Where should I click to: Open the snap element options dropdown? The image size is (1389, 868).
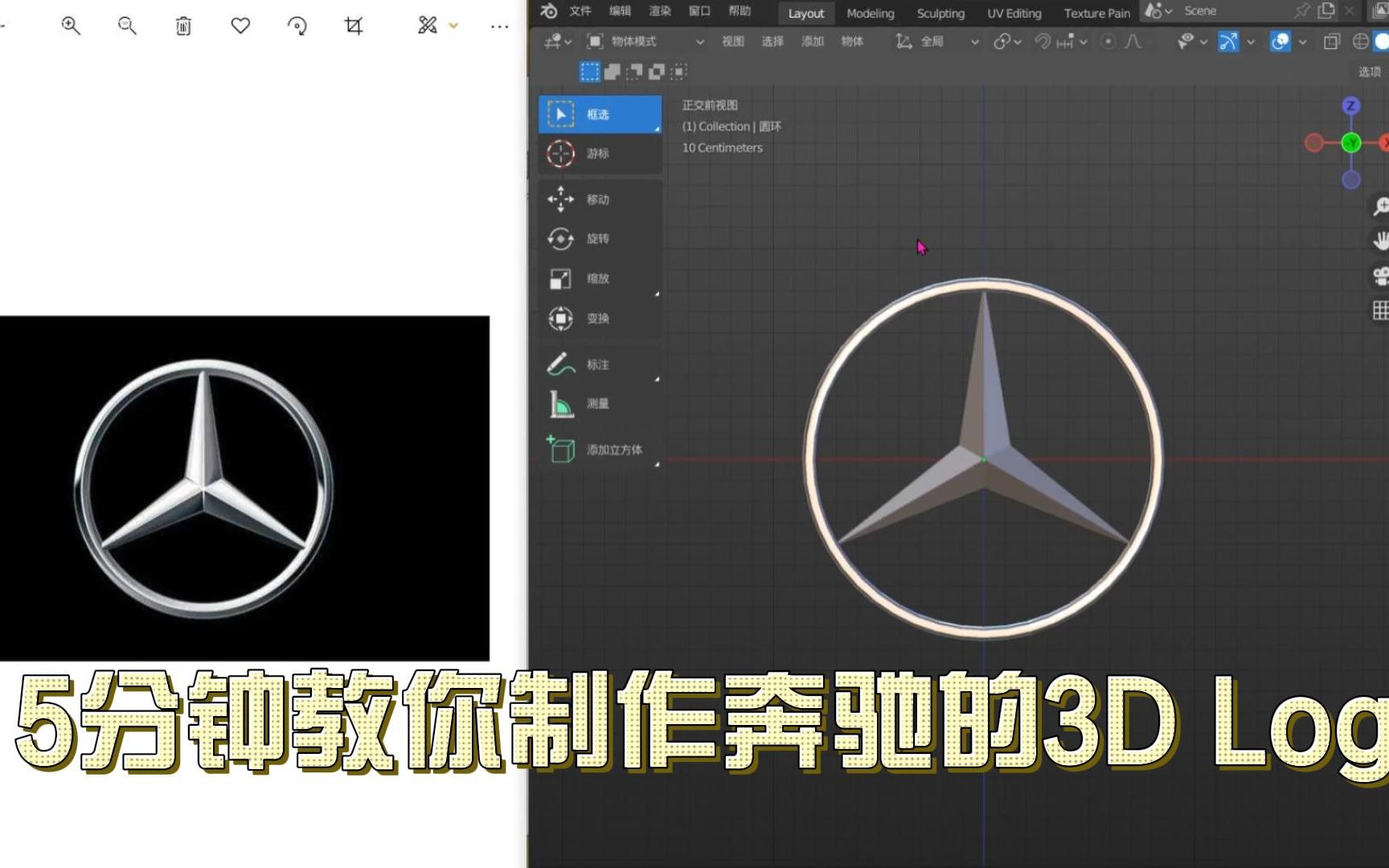(x=1071, y=42)
